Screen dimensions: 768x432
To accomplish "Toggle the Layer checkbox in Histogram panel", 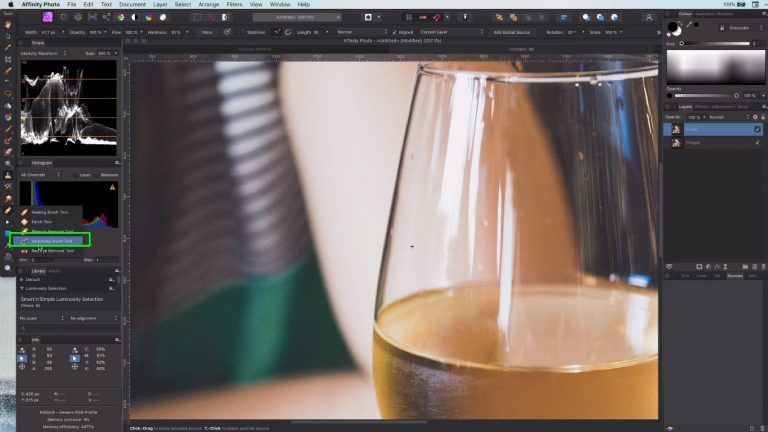I will pos(75,175).
